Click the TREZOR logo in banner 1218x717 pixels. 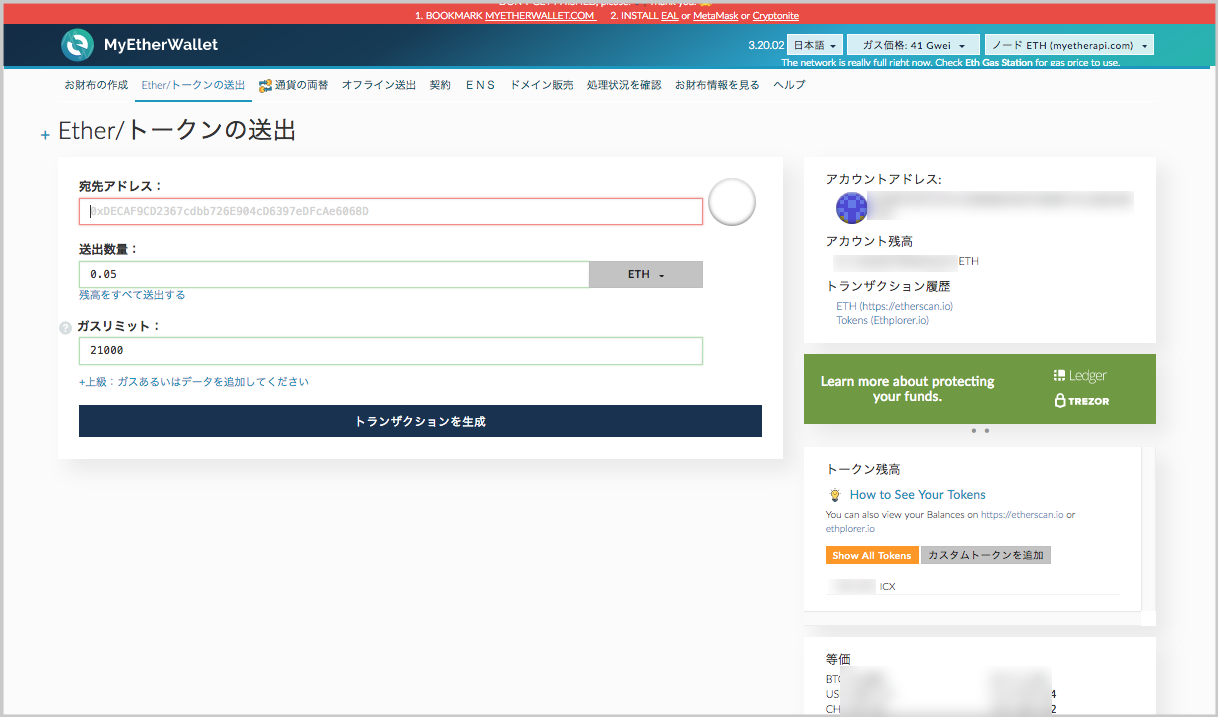pos(1081,401)
